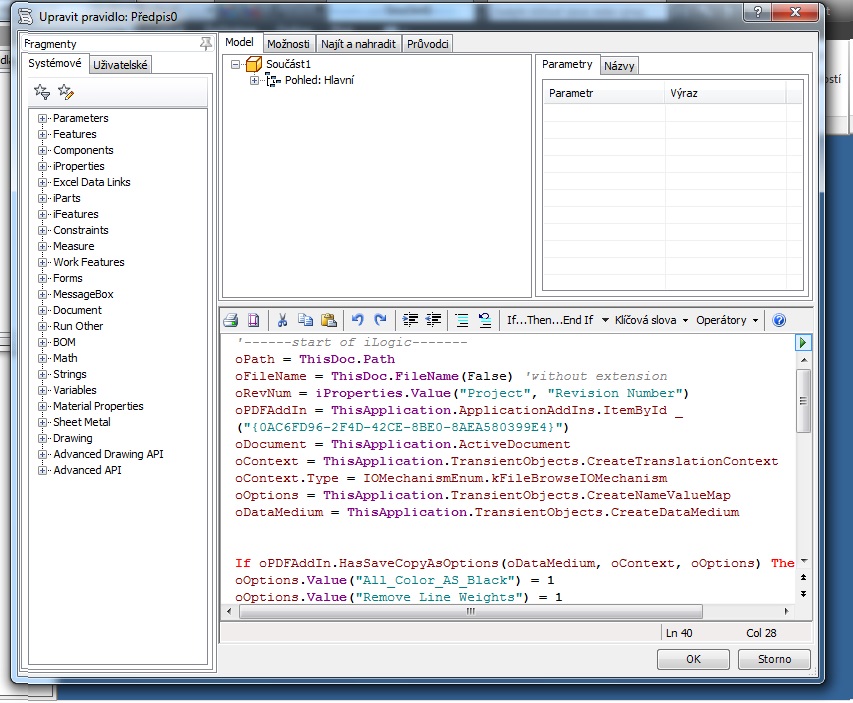Undo the last edit with the undo arrow

tap(360, 320)
